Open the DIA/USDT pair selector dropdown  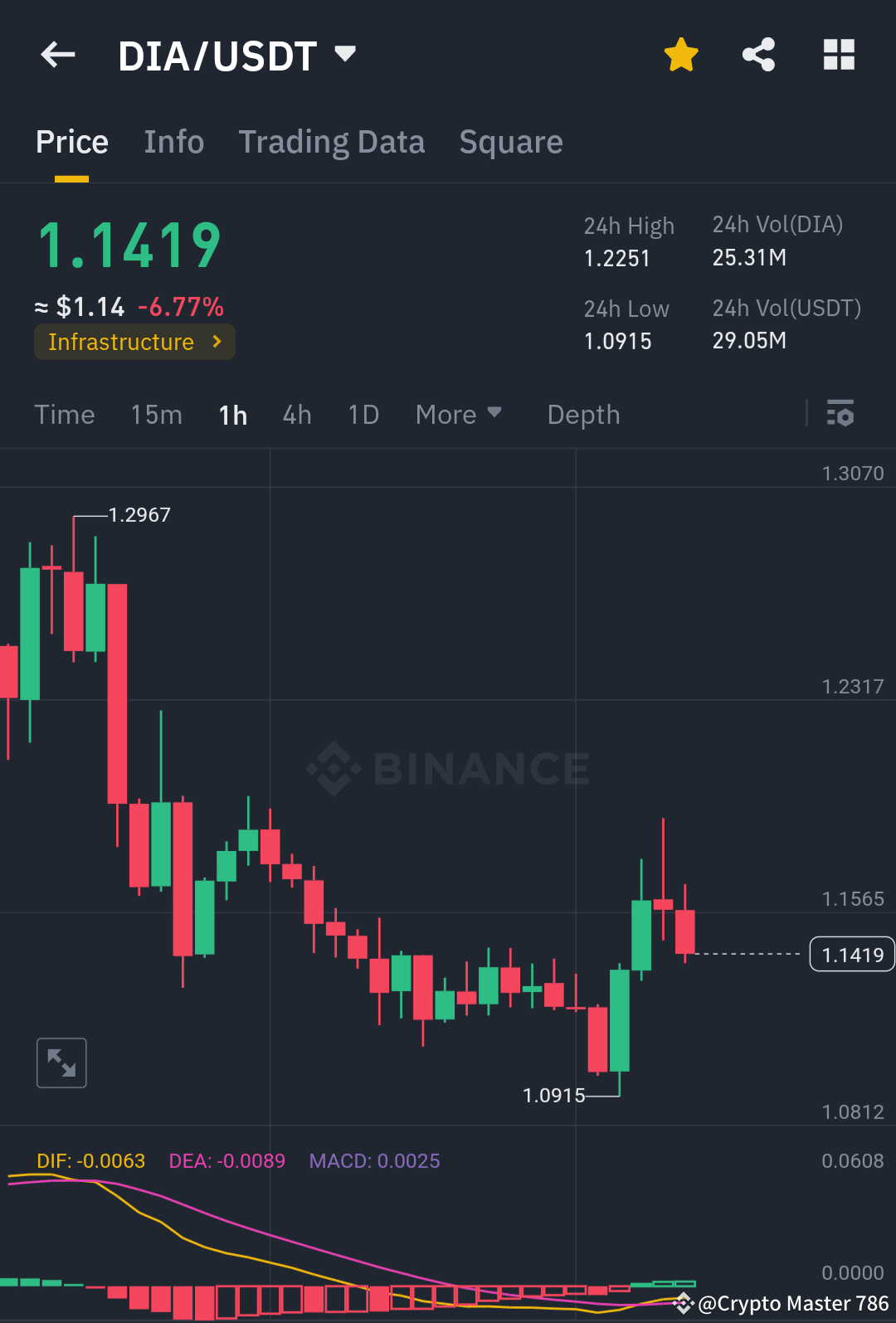click(x=346, y=54)
